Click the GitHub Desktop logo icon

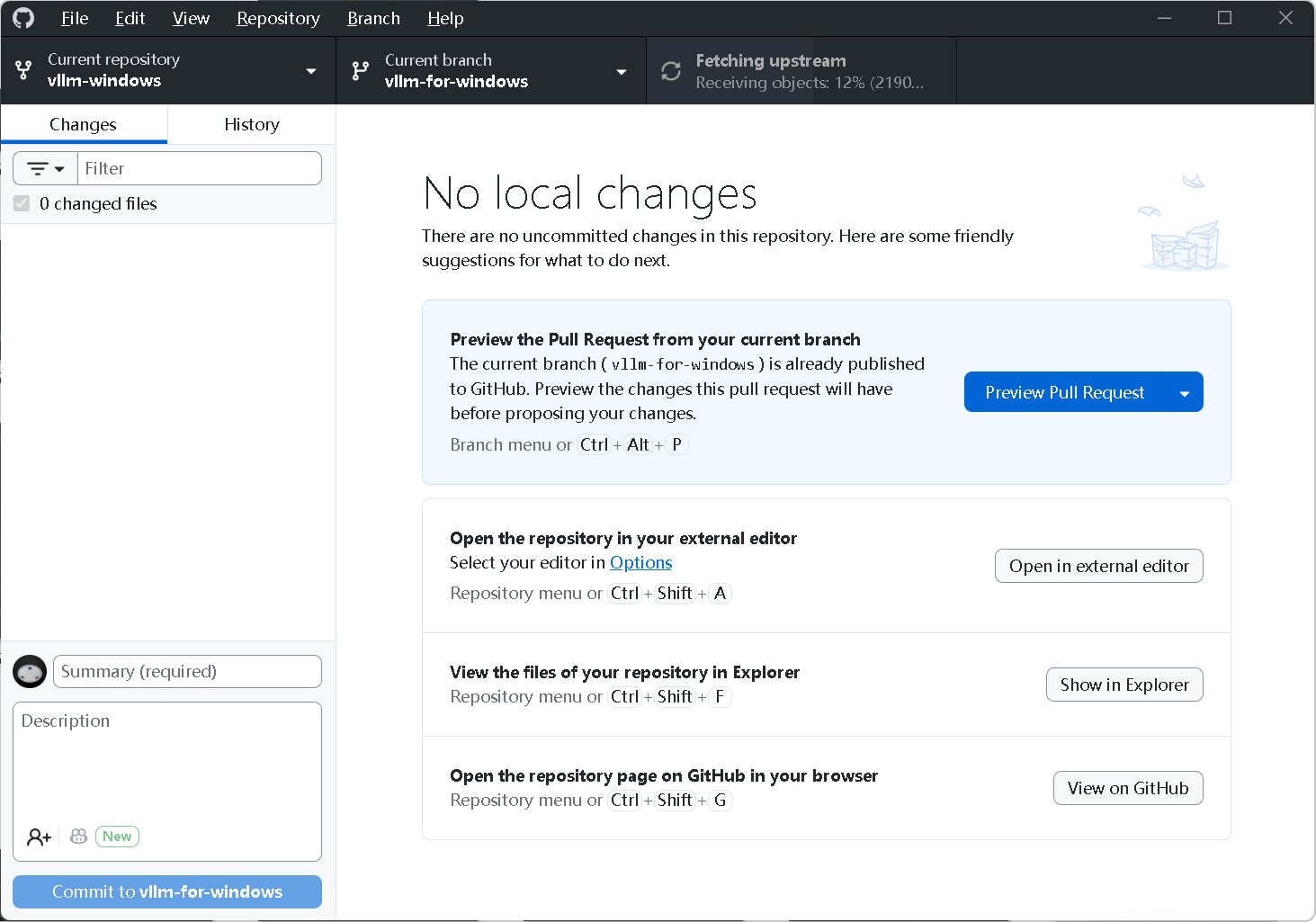tap(23, 18)
